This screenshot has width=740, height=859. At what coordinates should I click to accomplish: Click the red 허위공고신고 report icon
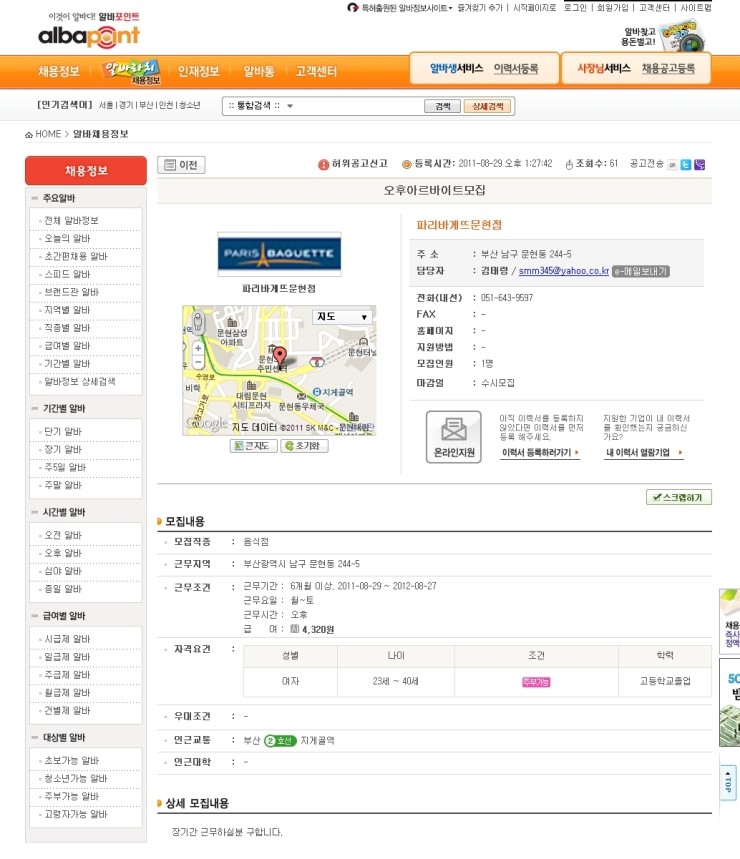click(323, 164)
